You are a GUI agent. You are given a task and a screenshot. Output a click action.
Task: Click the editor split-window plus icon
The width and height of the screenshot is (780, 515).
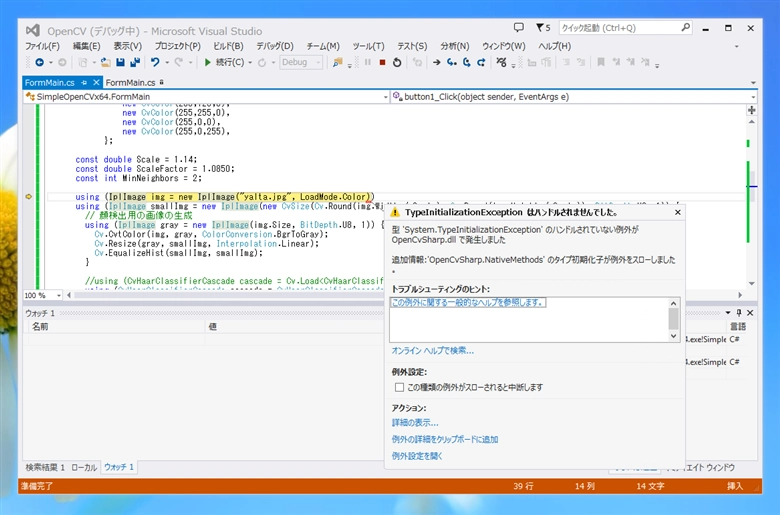752,110
